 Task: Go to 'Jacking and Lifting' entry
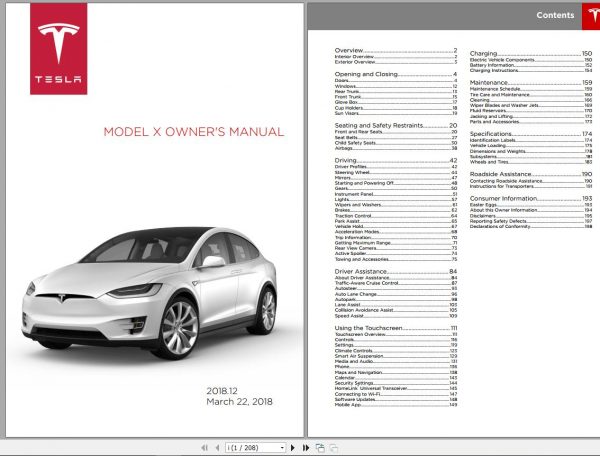click(531, 116)
